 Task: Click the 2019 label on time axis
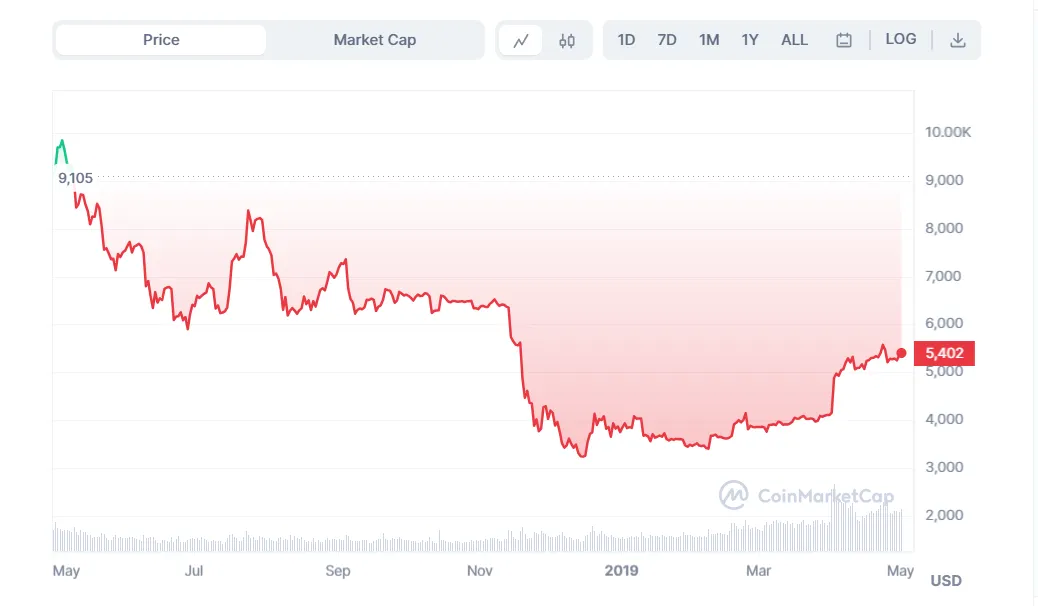coord(621,571)
